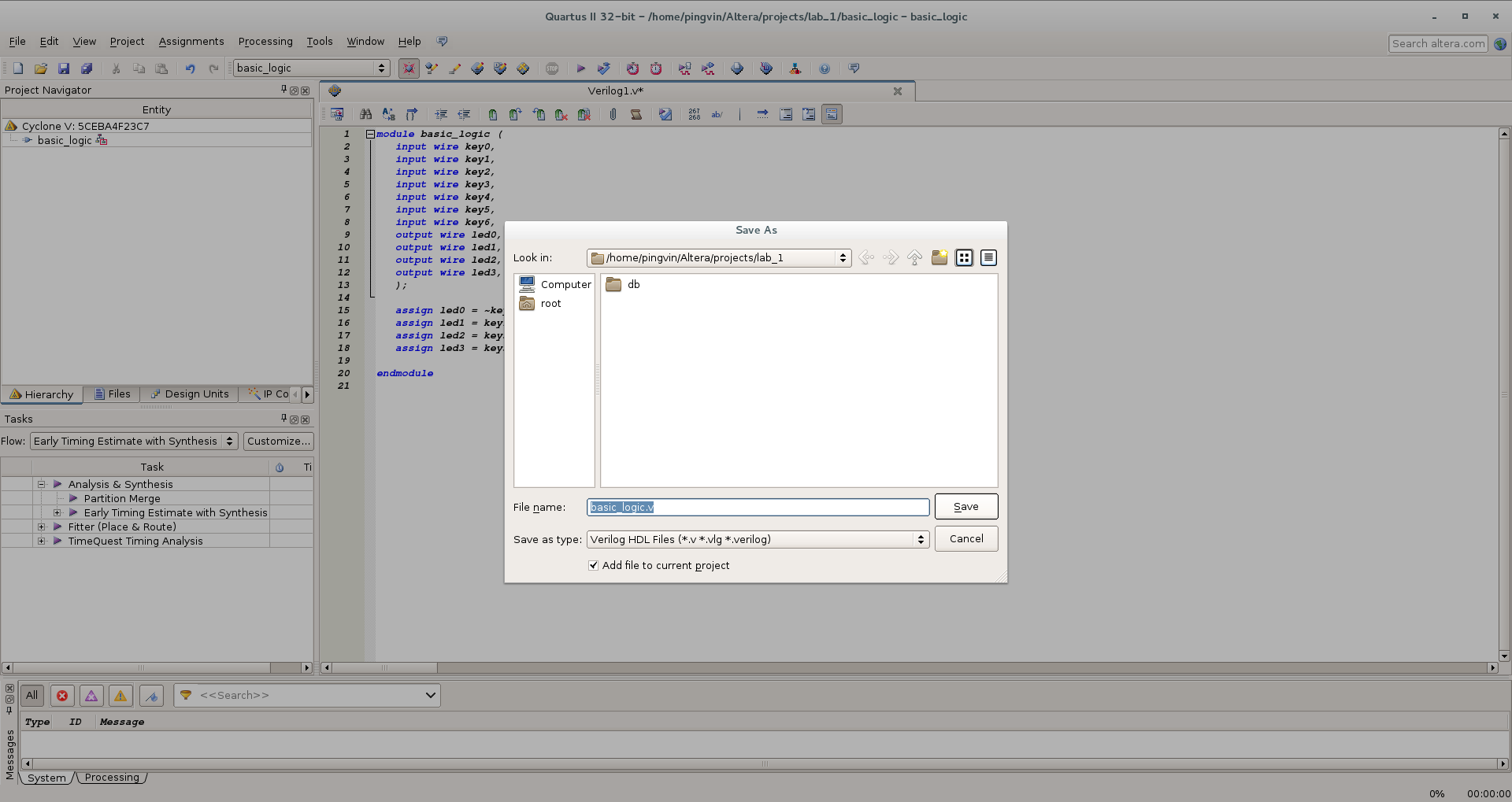This screenshot has height=802, width=1512.
Task: Click the Increase Indent icon in editor toolbar
Action: click(441, 114)
